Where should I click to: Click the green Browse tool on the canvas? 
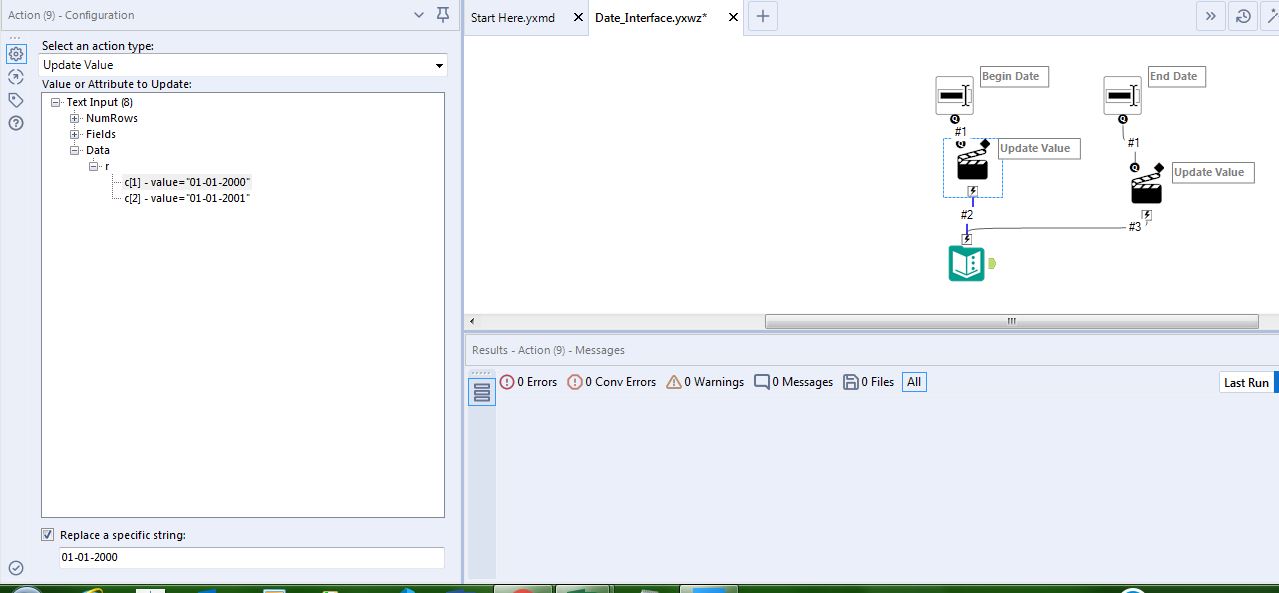965,263
